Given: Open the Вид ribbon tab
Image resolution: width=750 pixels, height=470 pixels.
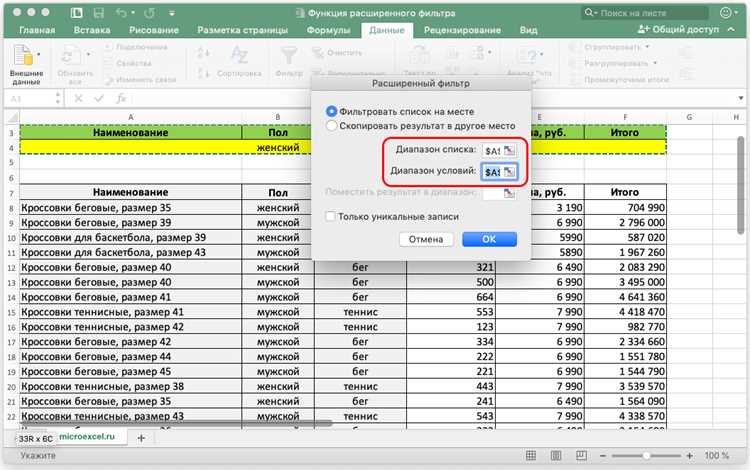Looking at the screenshot, I should 528,30.
